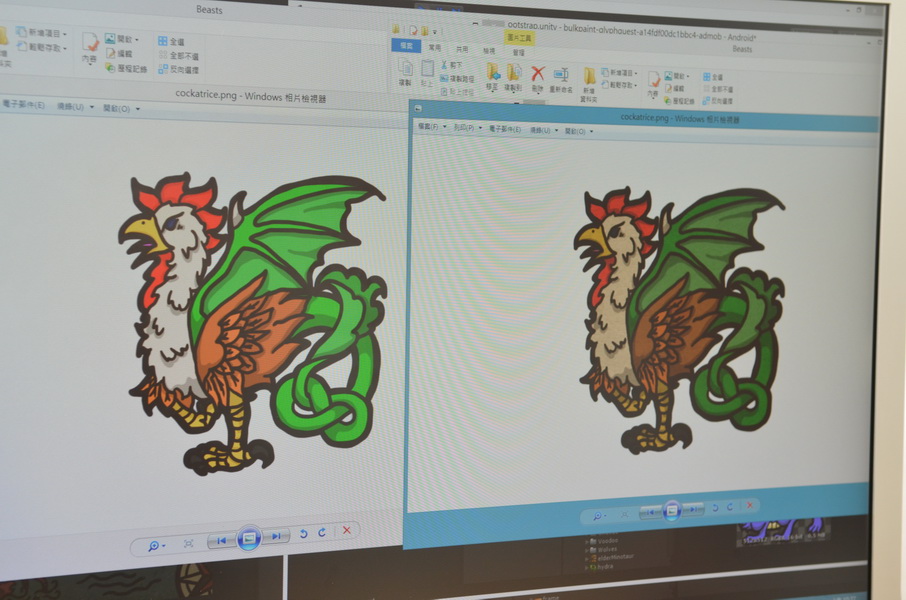Go to next image in the background photo viewer
Image resolution: width=906 pixels, height=600 pixels.
(276, 537)
